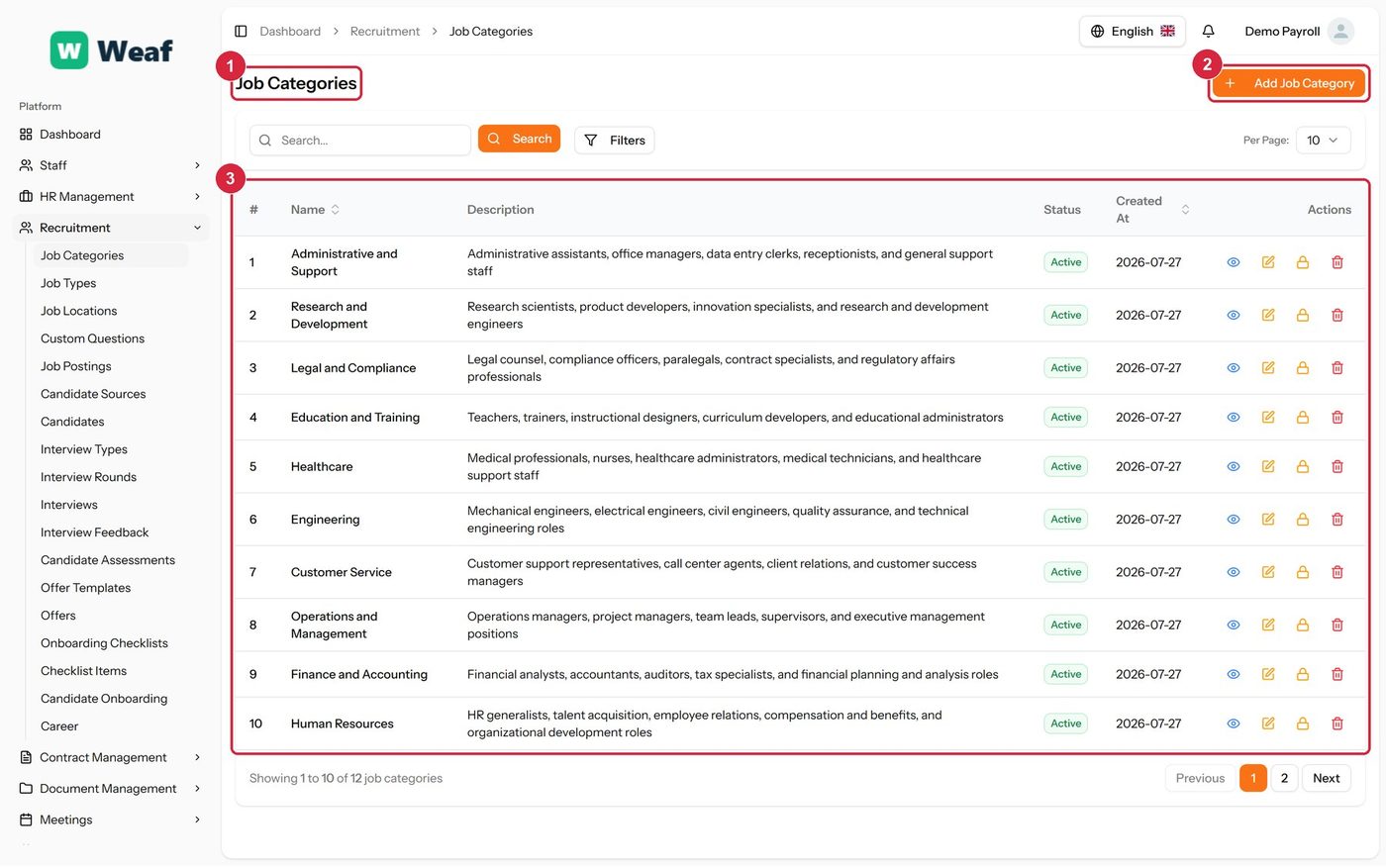Image resolution: width=1386 pixels, height=868 pixels.
Task: Delete the Legal and Compliance category
Action: 1337,368
